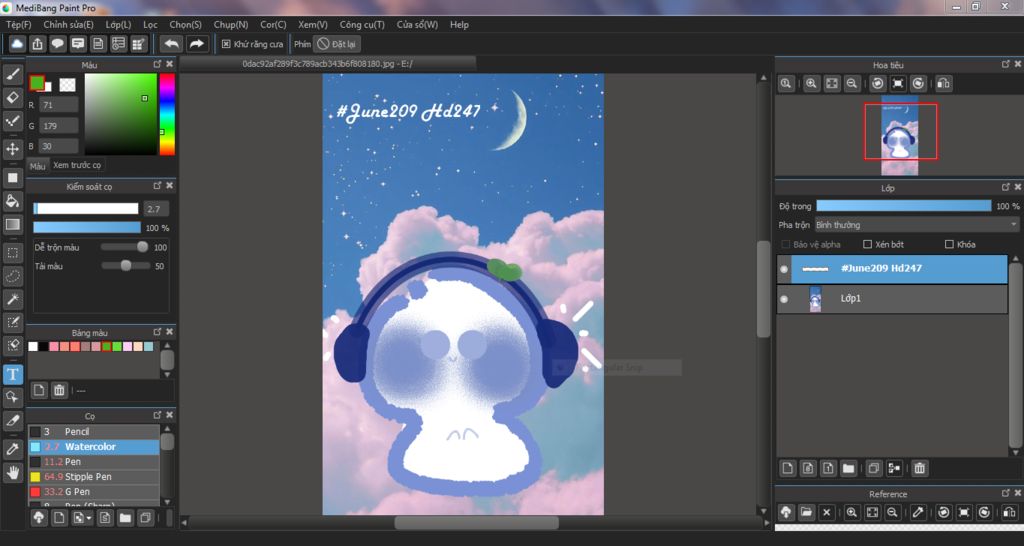Open the Lọc menu
Image resolution: width=1024 pixels, height=546 pixels.
[x=150, y=24]
